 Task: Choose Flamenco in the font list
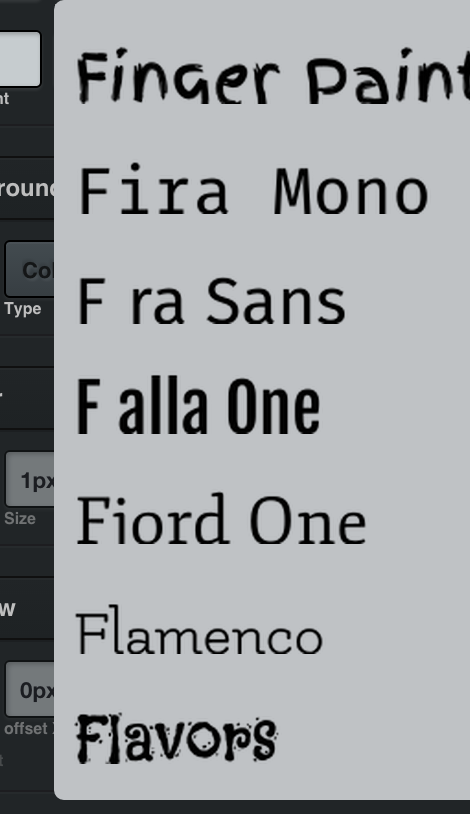coord(199,630)
